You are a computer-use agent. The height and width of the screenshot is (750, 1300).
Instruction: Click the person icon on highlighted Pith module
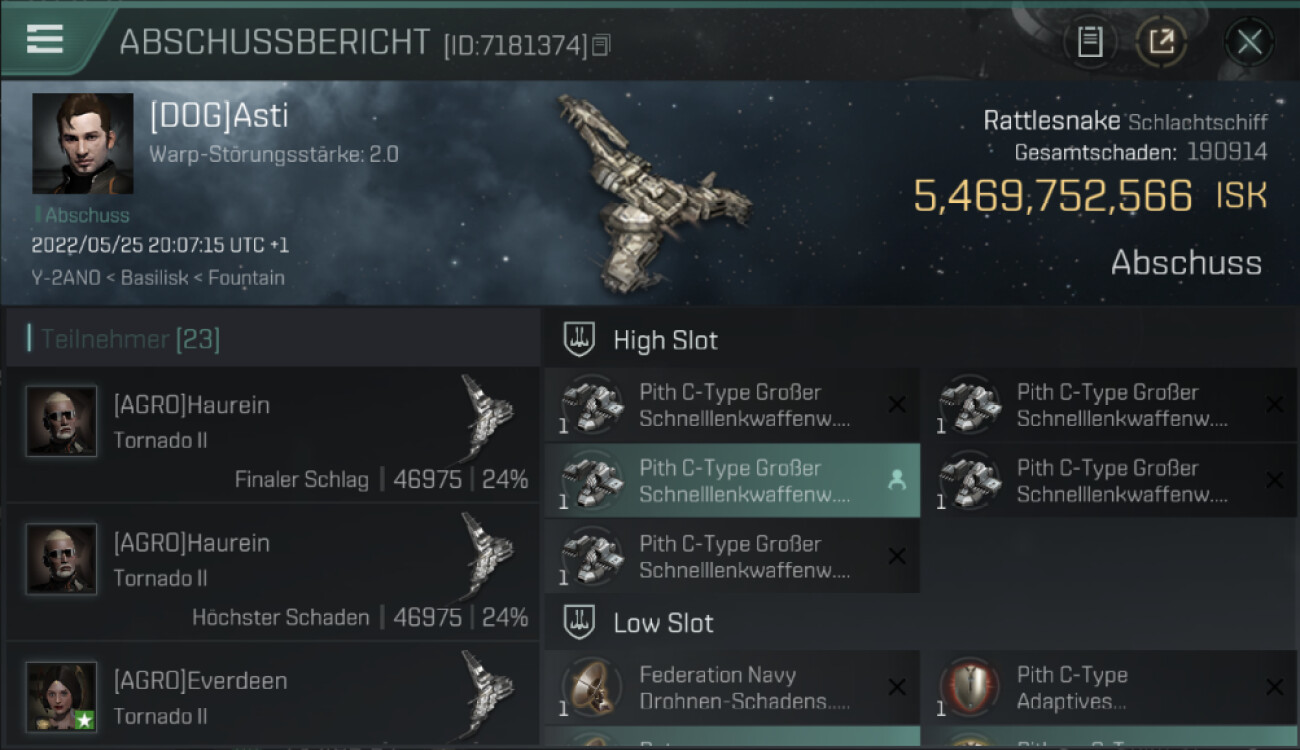[x=897, y=481]
